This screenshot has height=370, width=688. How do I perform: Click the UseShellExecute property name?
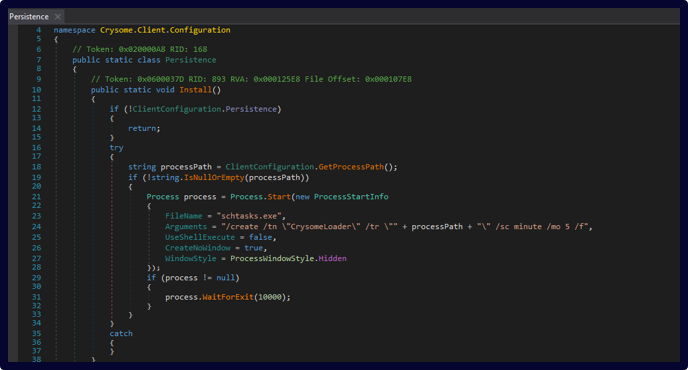(x=200, y=237)
